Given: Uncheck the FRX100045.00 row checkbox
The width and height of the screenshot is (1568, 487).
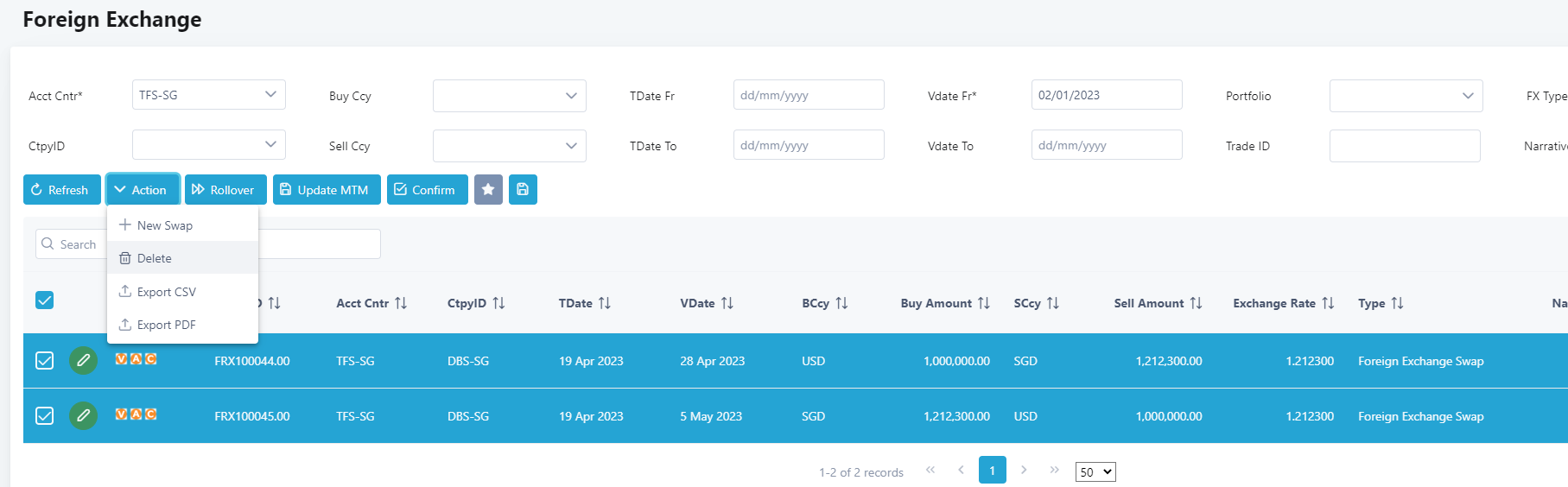Looking at the screenshot, I should click(45, 415).
